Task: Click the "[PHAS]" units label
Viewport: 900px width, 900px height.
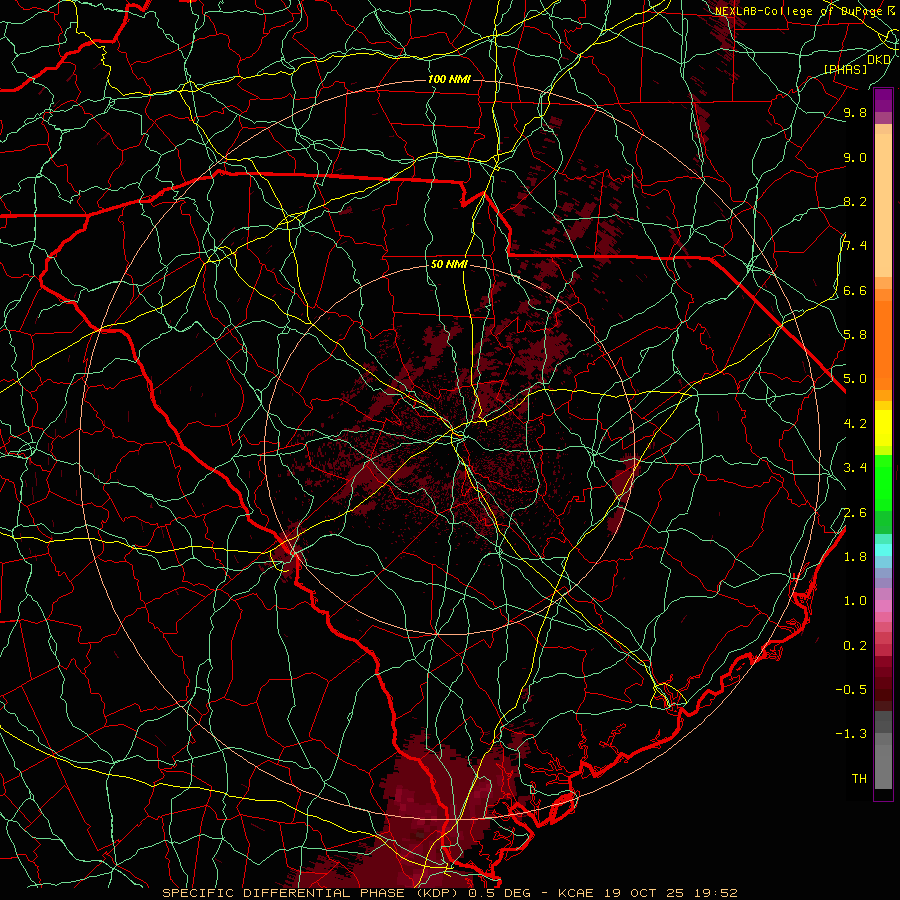Action: (845, 70)
